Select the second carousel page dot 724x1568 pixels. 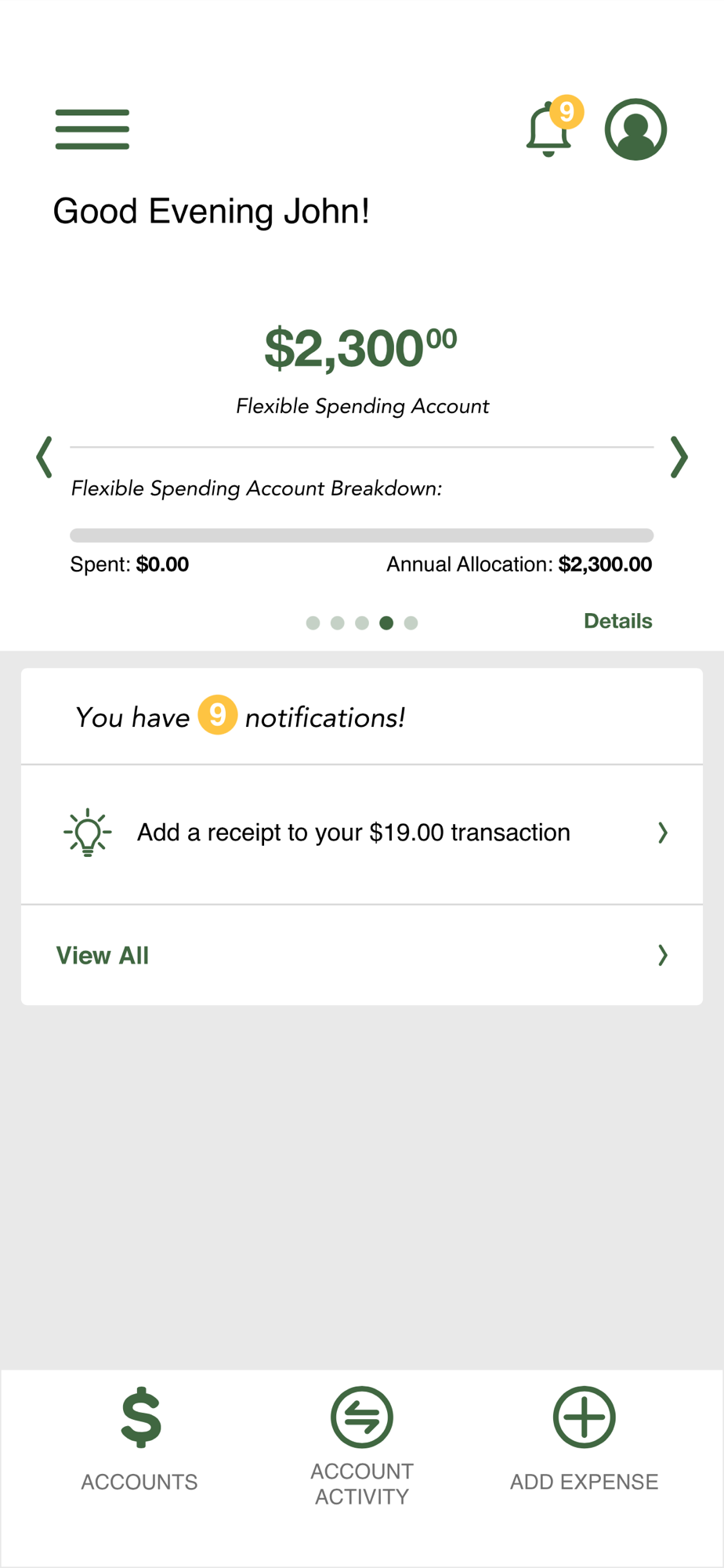click(338, 622)
